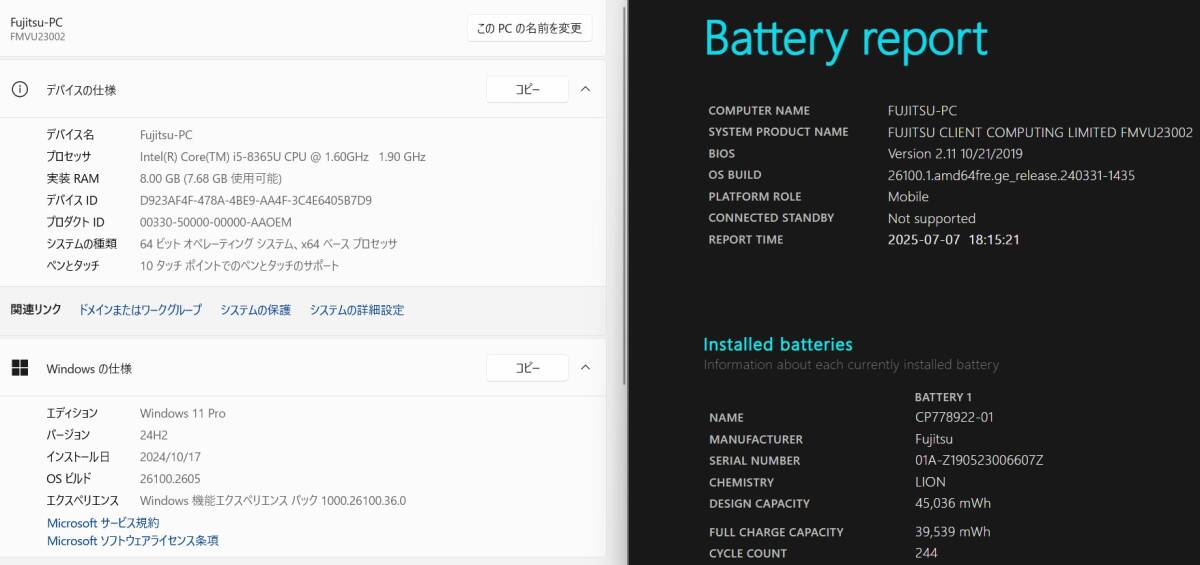The height and width of the screenshot is (565, 1200).
Task: Select the OS ビルド value 26100.2605
Action: [x=170, y=479]
